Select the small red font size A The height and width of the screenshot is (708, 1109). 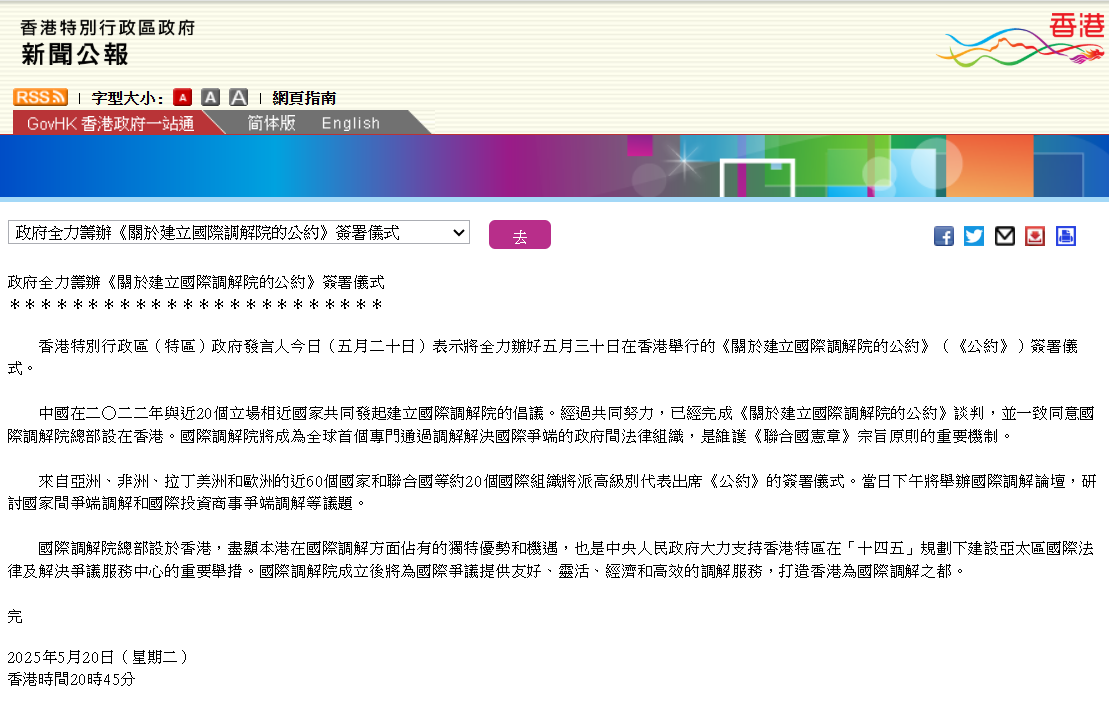[182, 97]
